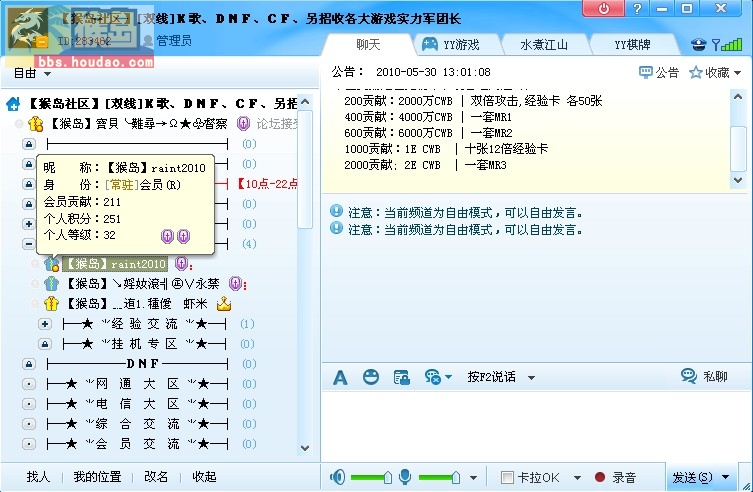The image size is (753, 492).
Task: Expand the 网通大区 channel node
Action: 29,384
